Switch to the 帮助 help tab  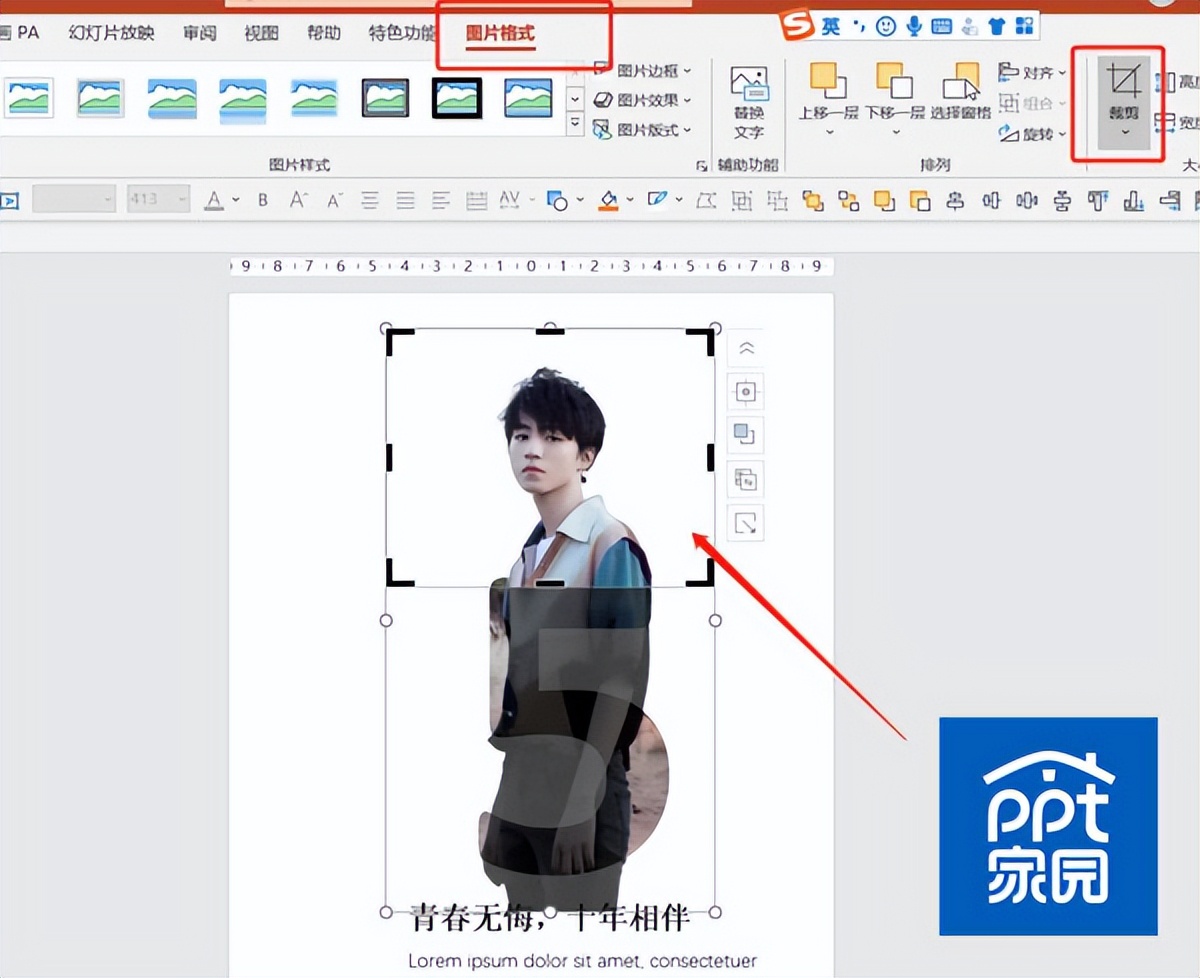323,33
